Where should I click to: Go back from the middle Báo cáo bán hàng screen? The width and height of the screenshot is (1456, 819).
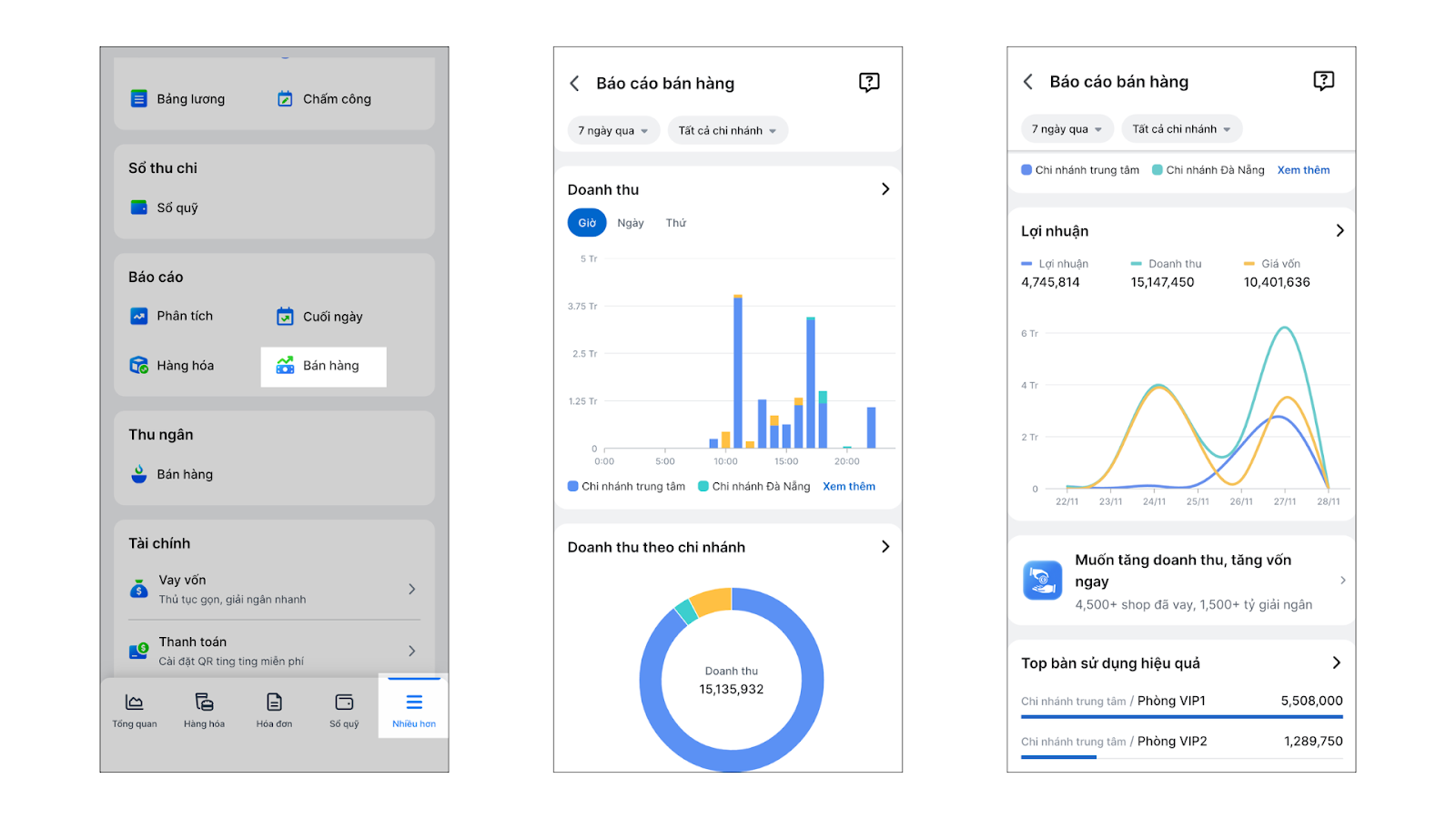tap(574, 84)
